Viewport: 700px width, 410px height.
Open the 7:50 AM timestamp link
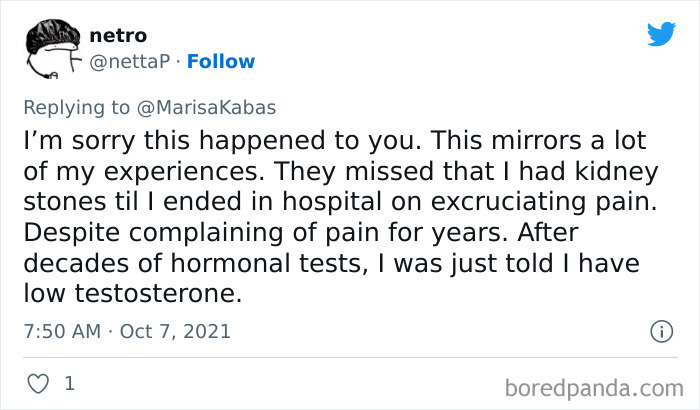tap(62, 330)
